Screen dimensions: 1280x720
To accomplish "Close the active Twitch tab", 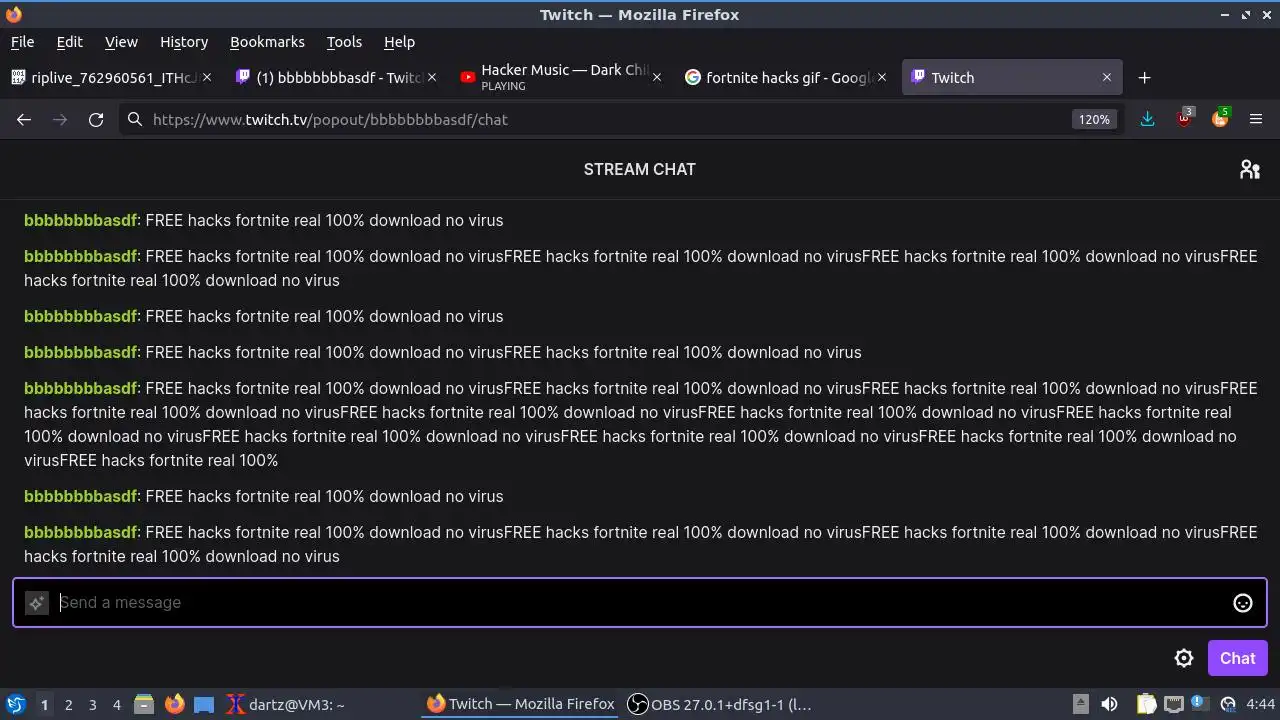I will pyautogui.click(x=1107, y=77).
